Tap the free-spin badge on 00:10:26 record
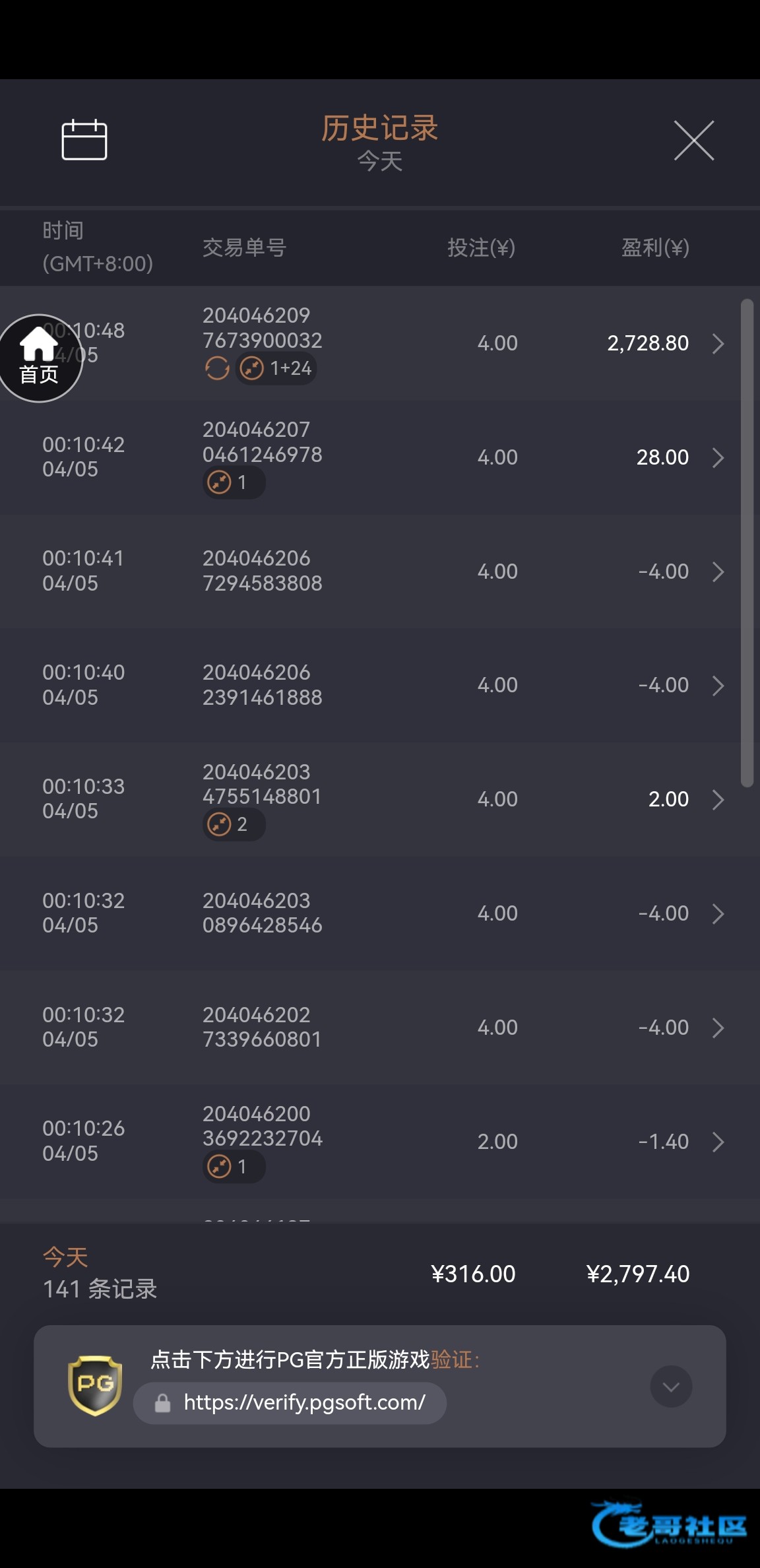The height and width of the screenshot is (1568, 760). coord(234,1167)
